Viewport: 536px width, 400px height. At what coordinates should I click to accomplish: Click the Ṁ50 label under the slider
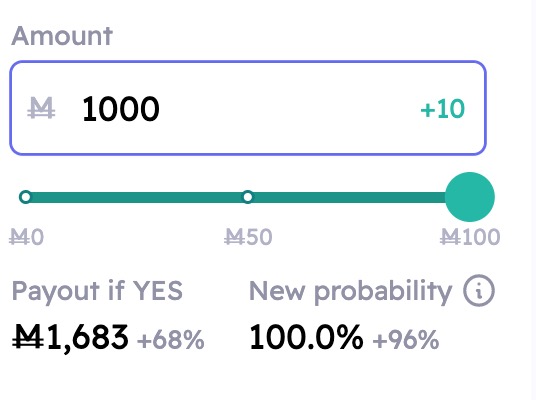coord(248,237)
